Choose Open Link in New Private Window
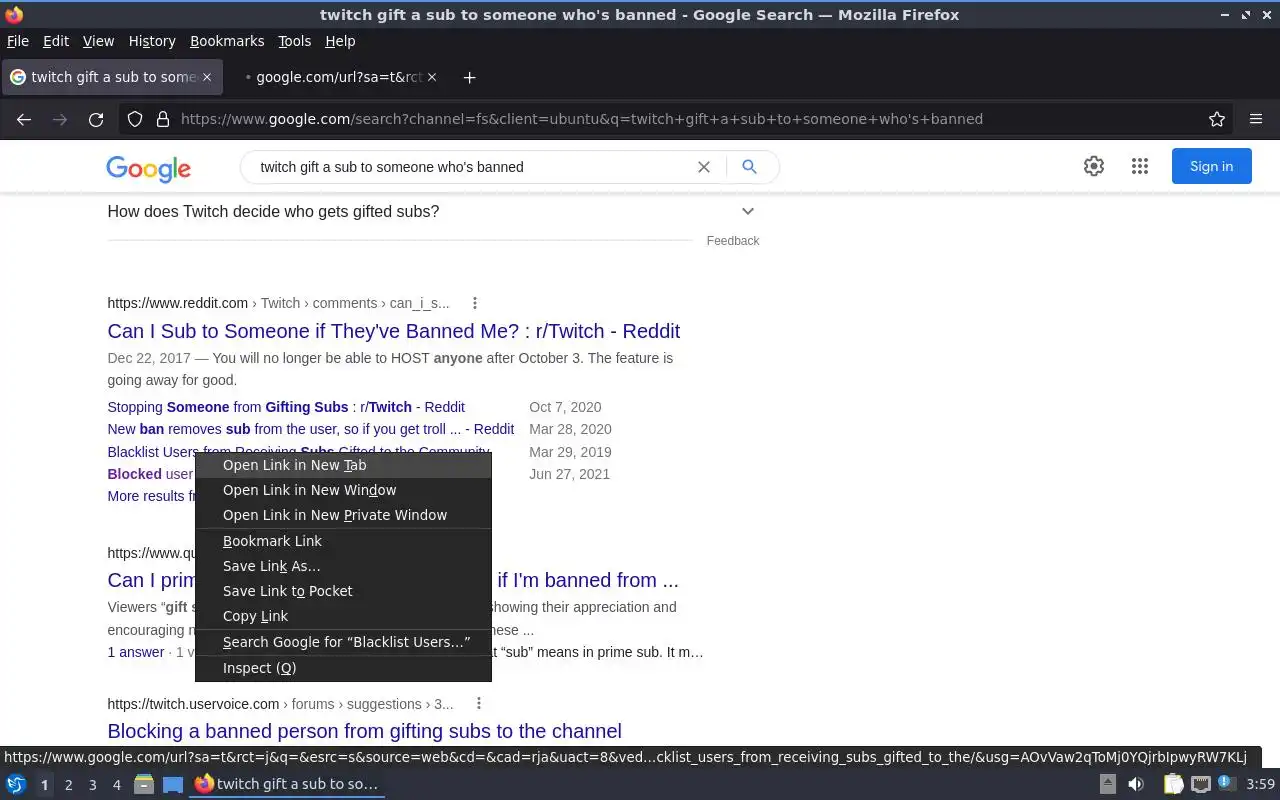 343,515
